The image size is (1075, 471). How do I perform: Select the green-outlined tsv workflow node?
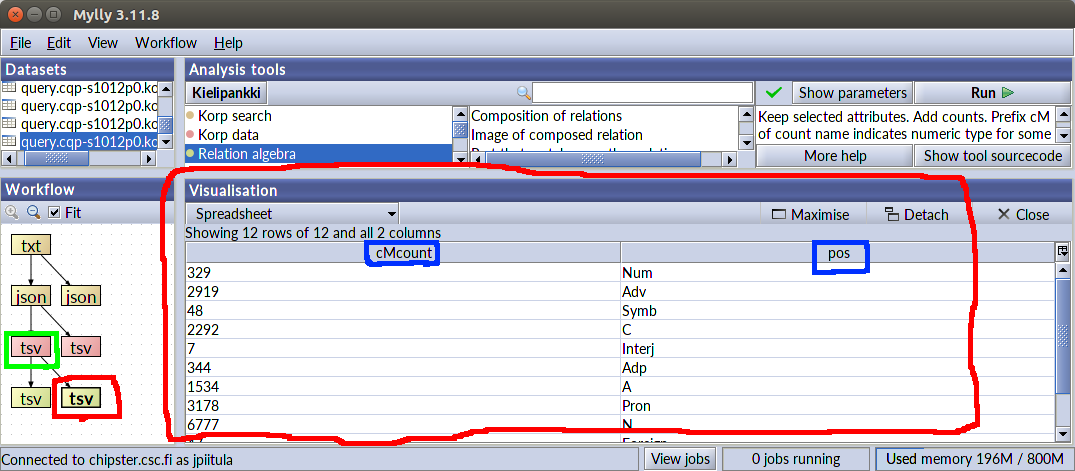click(31, 347)
